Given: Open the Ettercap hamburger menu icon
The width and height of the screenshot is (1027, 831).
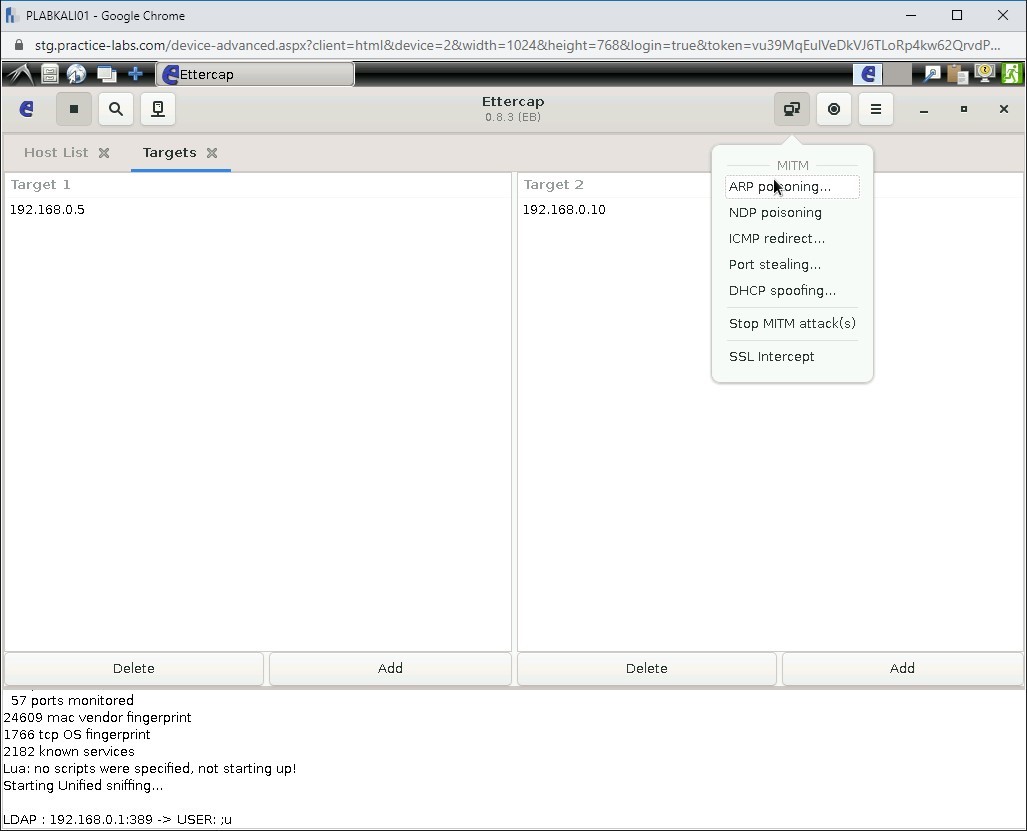Looking at the screenshot, I should click(875, 109).
